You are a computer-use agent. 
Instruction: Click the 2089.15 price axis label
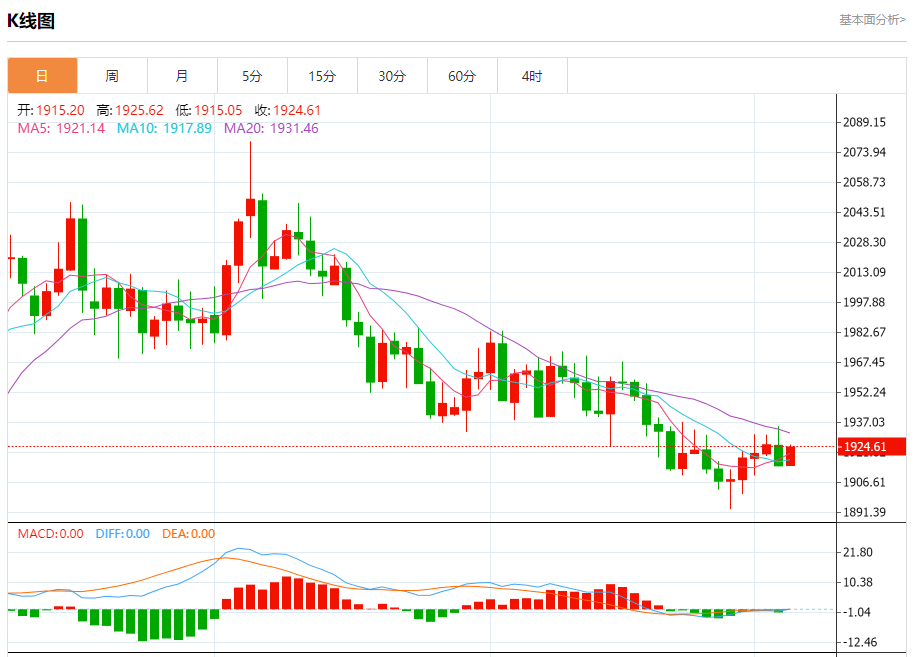click(x=864, y=123)
